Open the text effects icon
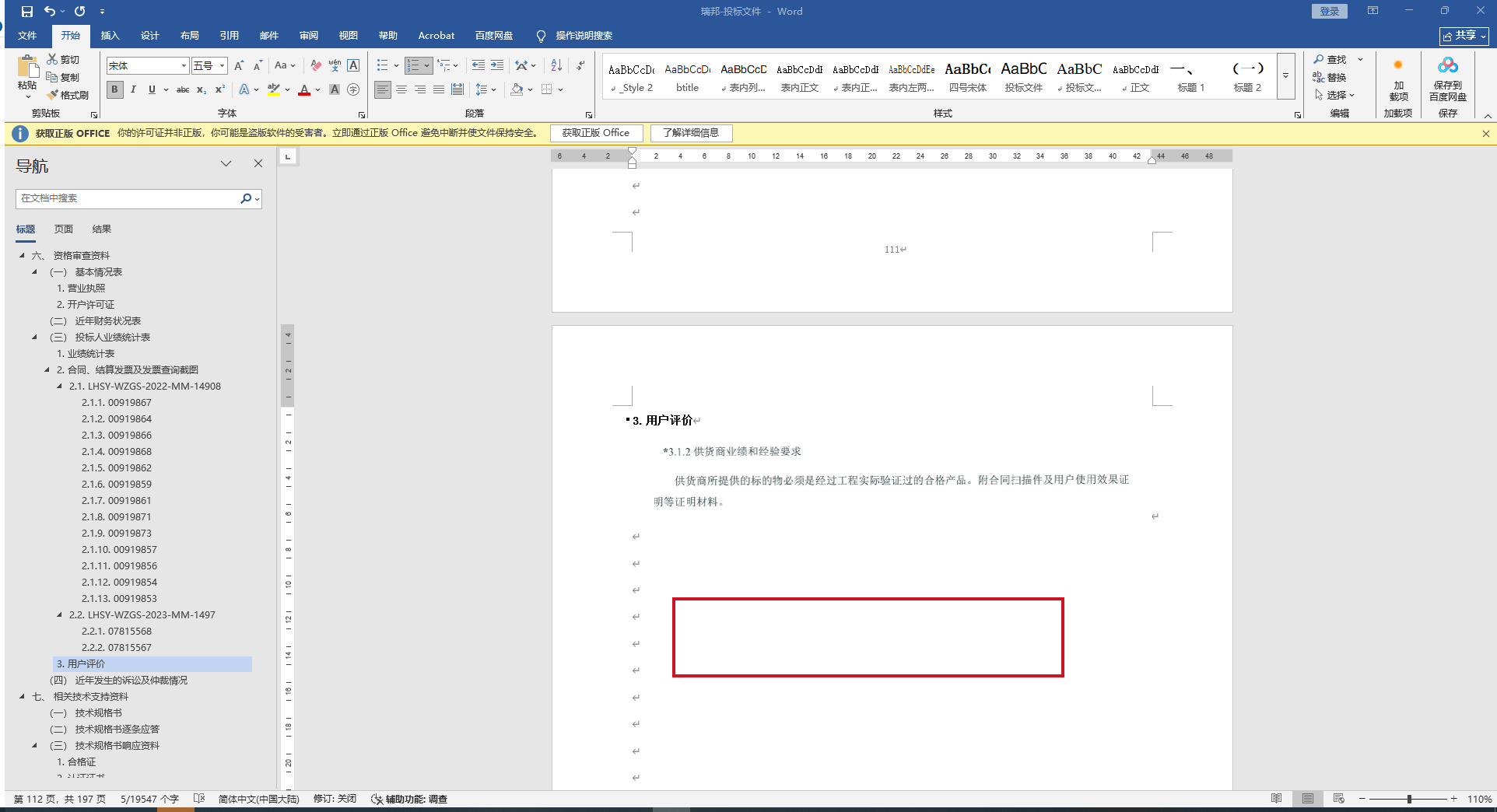 [244, 89]
